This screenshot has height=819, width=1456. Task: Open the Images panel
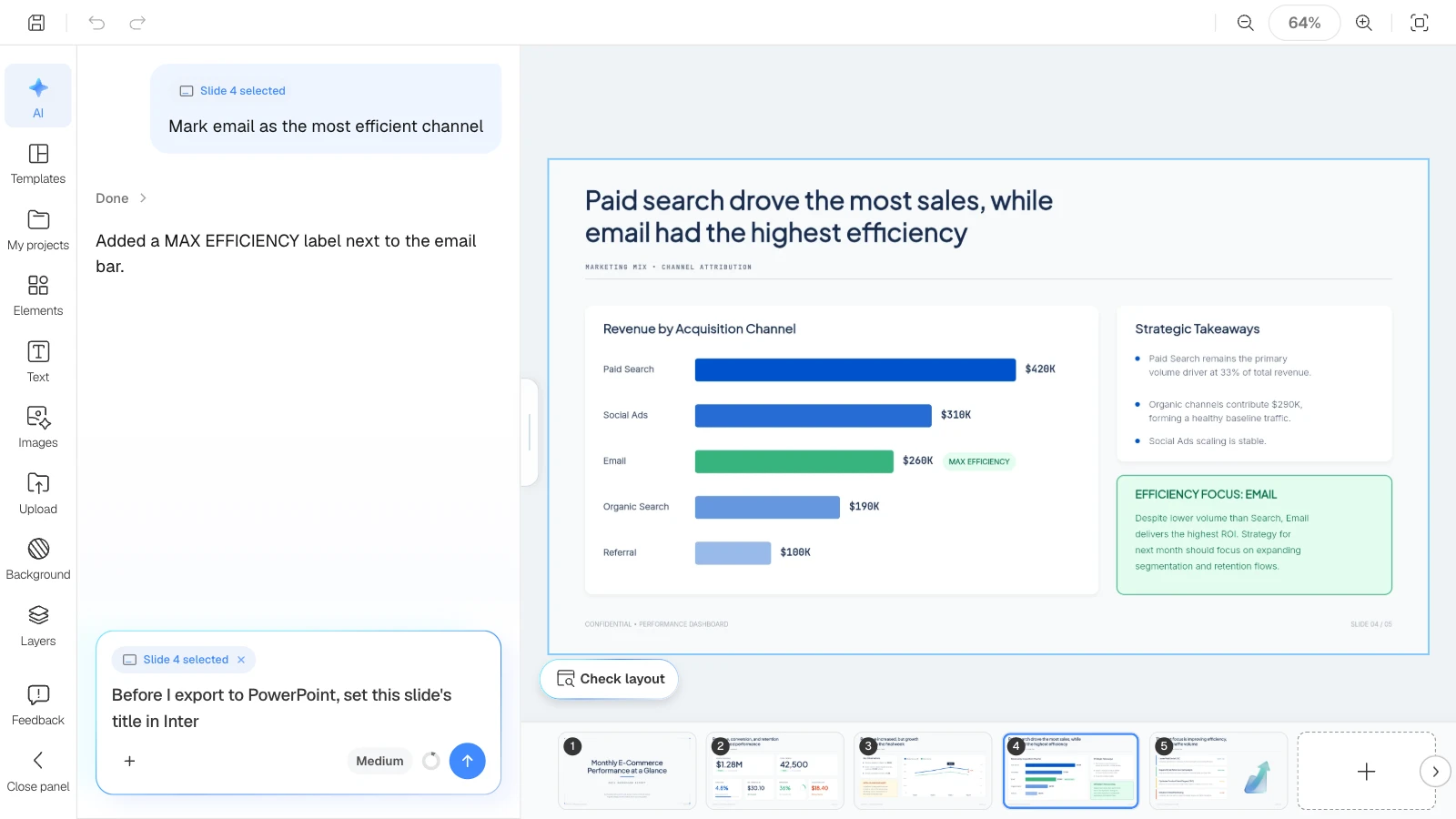click(x=38, y=428)
